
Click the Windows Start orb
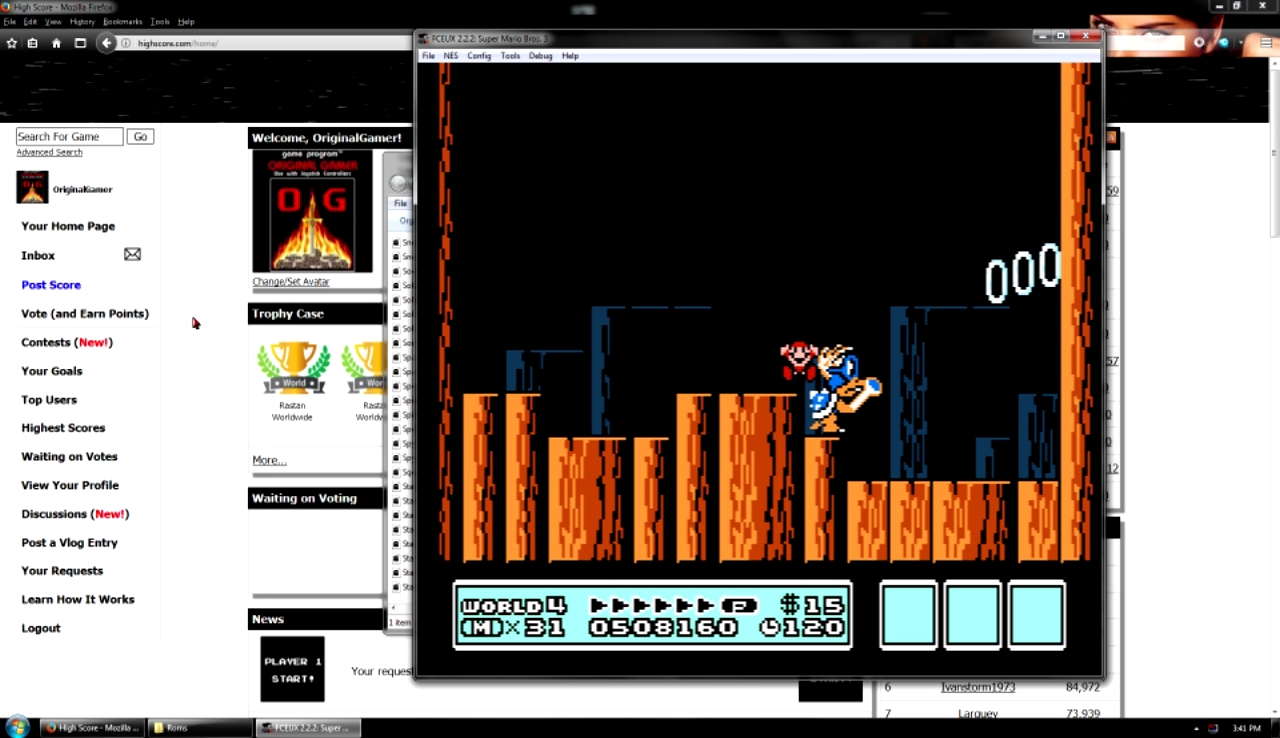17,727
